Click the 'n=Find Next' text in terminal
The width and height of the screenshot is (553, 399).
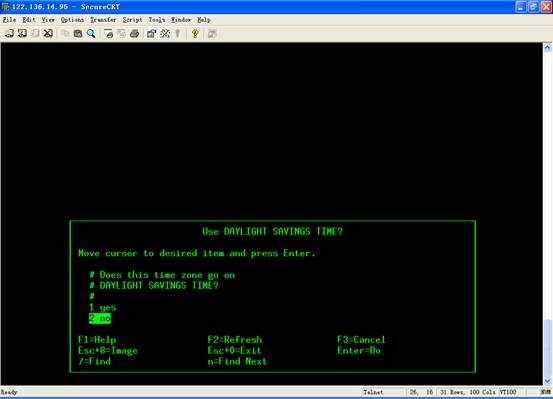pyautogui.click(x=237, y=361)
